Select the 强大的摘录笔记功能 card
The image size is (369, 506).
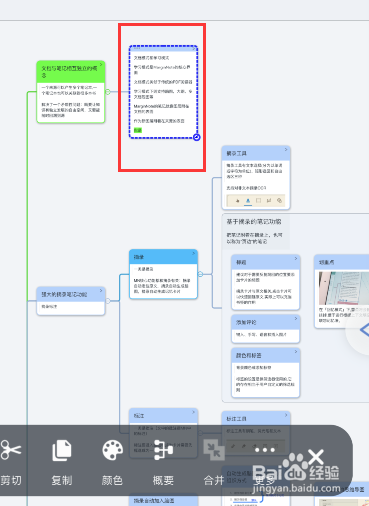pyautogui.click(x=71, y=301)
